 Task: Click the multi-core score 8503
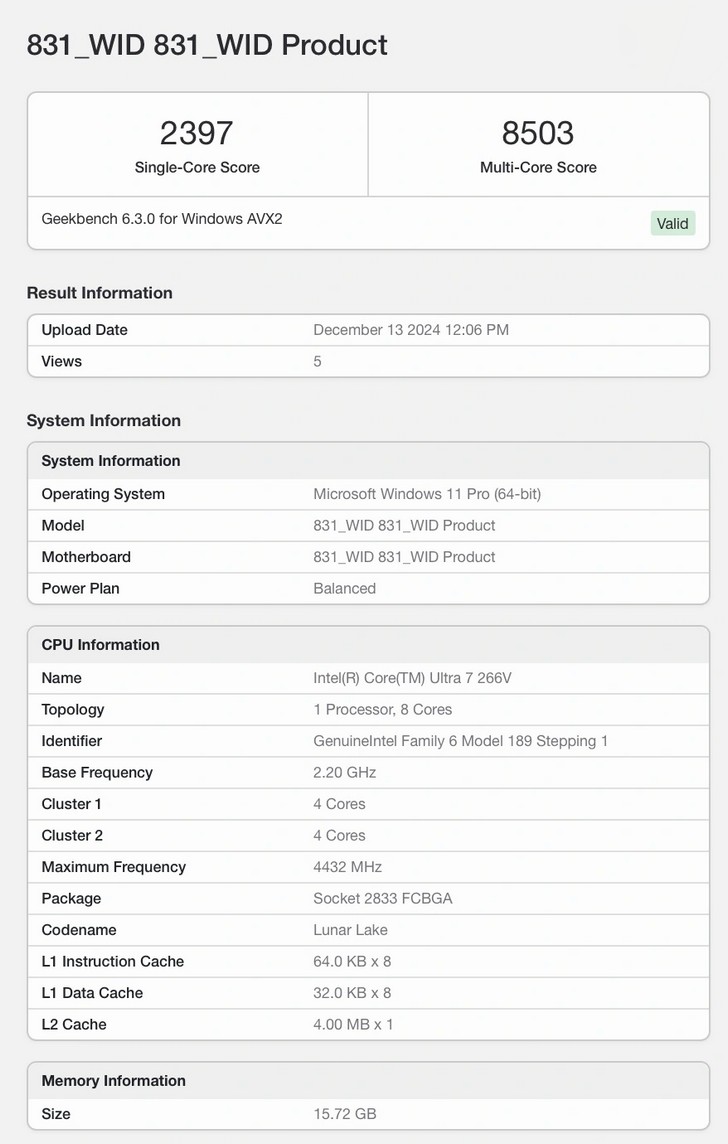538,133
